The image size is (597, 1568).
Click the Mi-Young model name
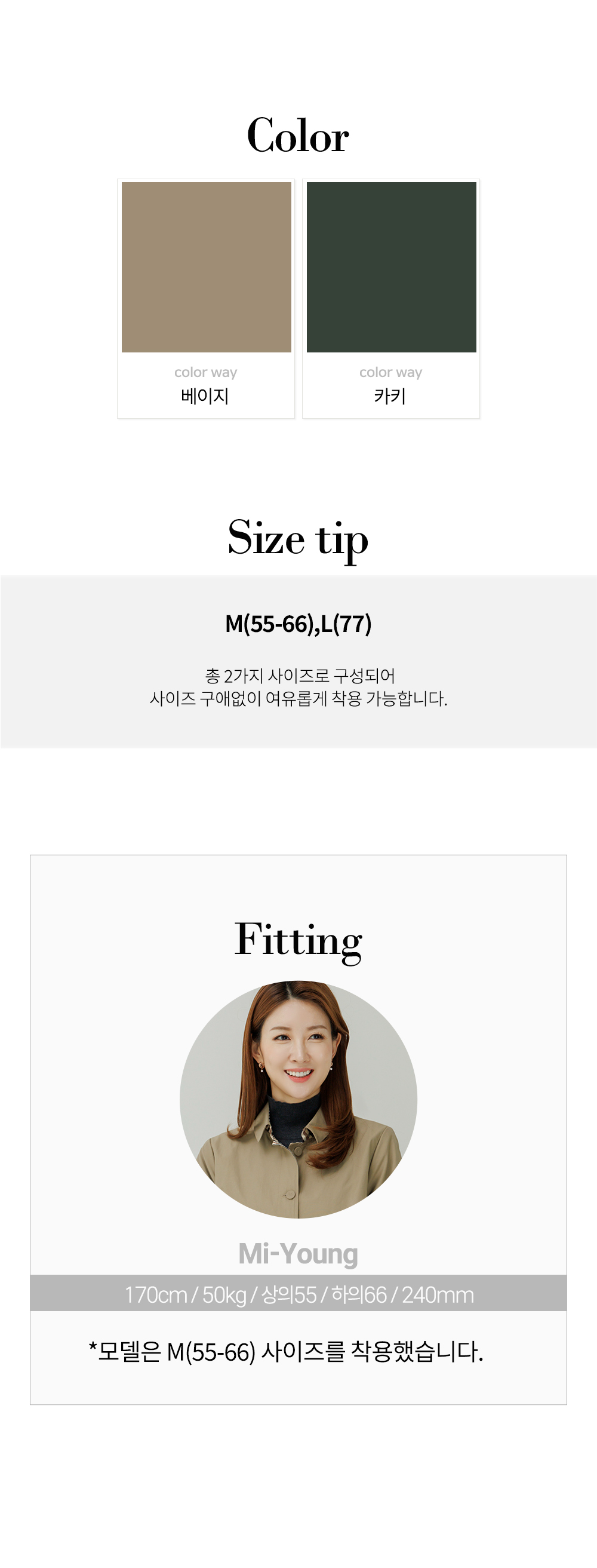(298, 1253)
